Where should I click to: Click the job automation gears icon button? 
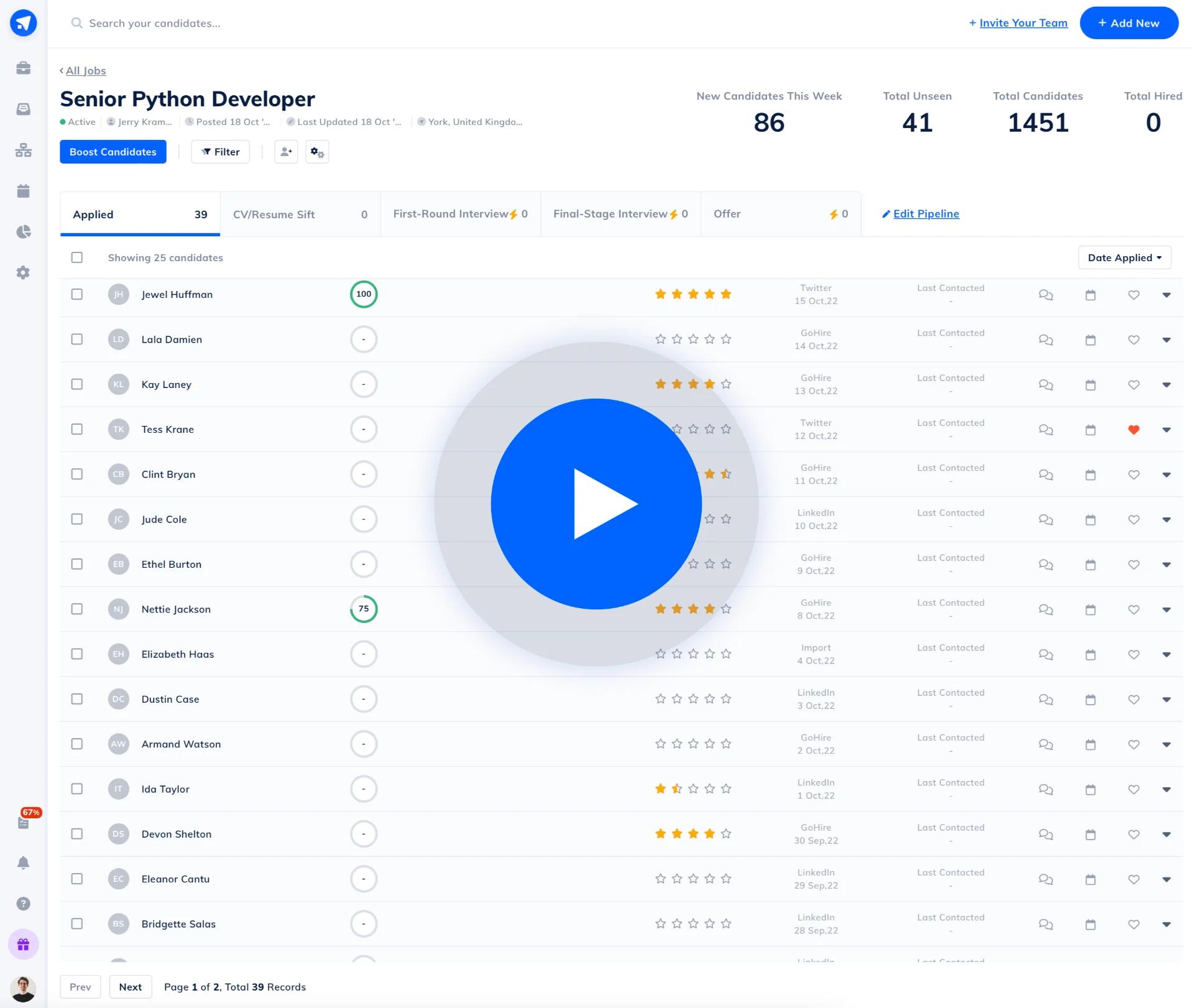pyautogui.click(x=317, y=152)
